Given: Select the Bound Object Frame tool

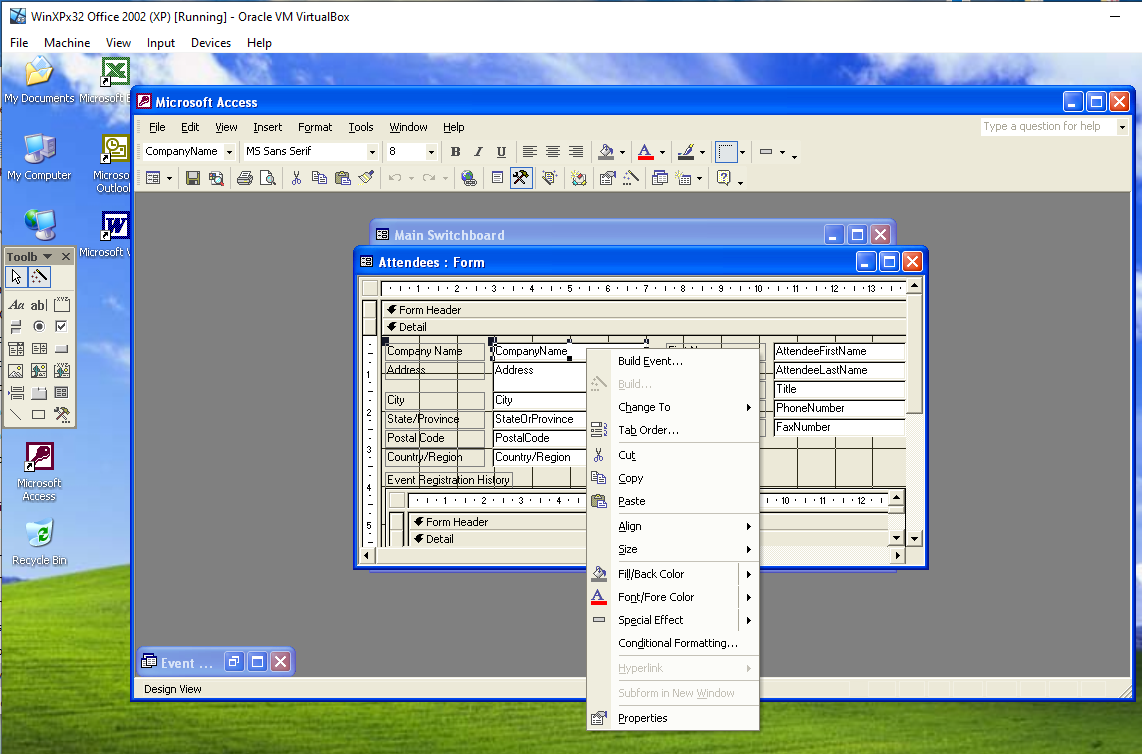Looking at the screenshot, I should click(62, 371).
